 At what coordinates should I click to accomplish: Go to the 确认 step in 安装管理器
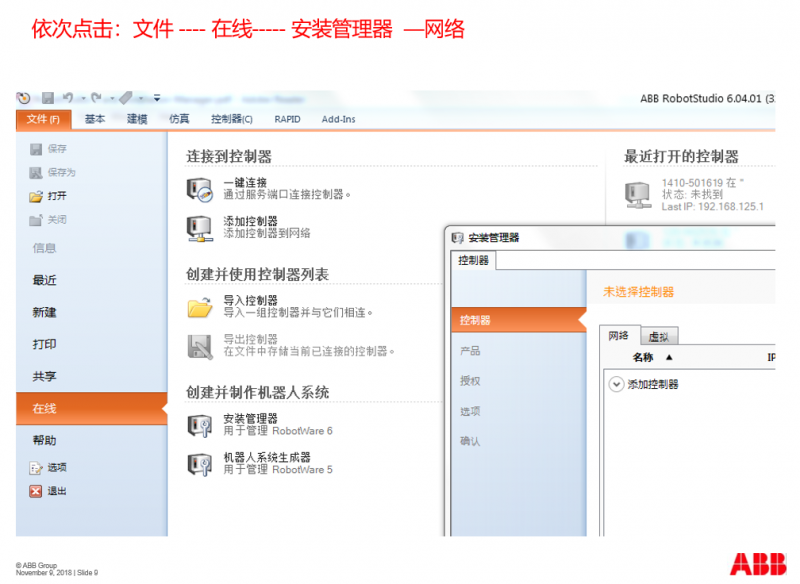(x=470, y=441)
